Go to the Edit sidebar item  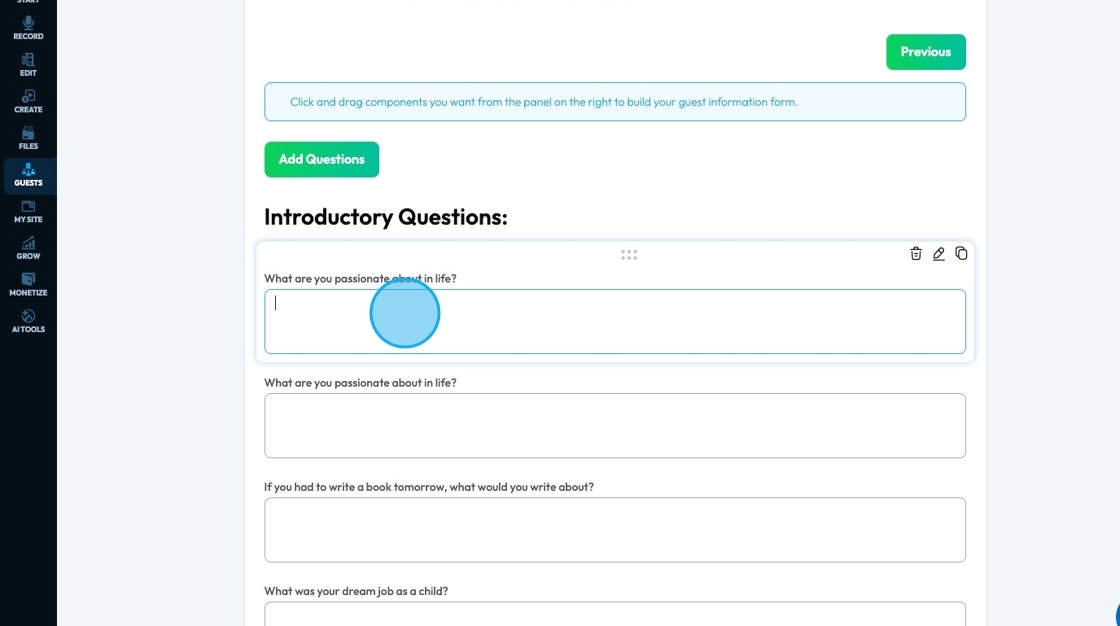pyautogui.click(x=28, y=64)
